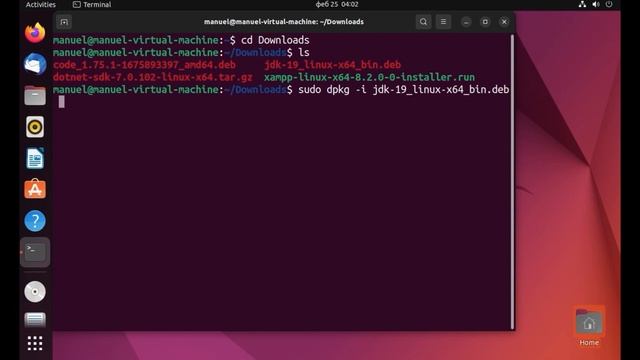Click the terminal window title text
640x360 pixels.
[x=284, y=22]
